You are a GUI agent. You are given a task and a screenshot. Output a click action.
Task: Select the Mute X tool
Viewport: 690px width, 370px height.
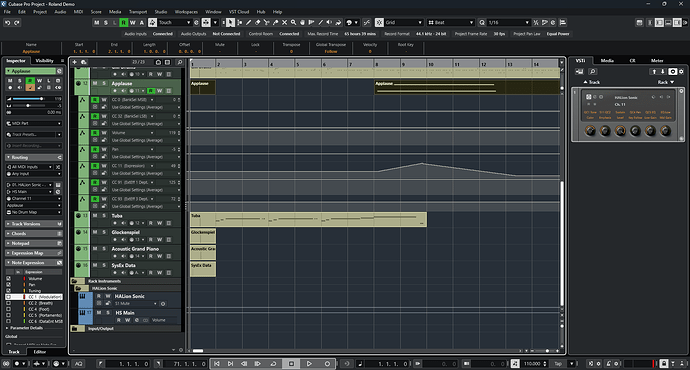284,22
